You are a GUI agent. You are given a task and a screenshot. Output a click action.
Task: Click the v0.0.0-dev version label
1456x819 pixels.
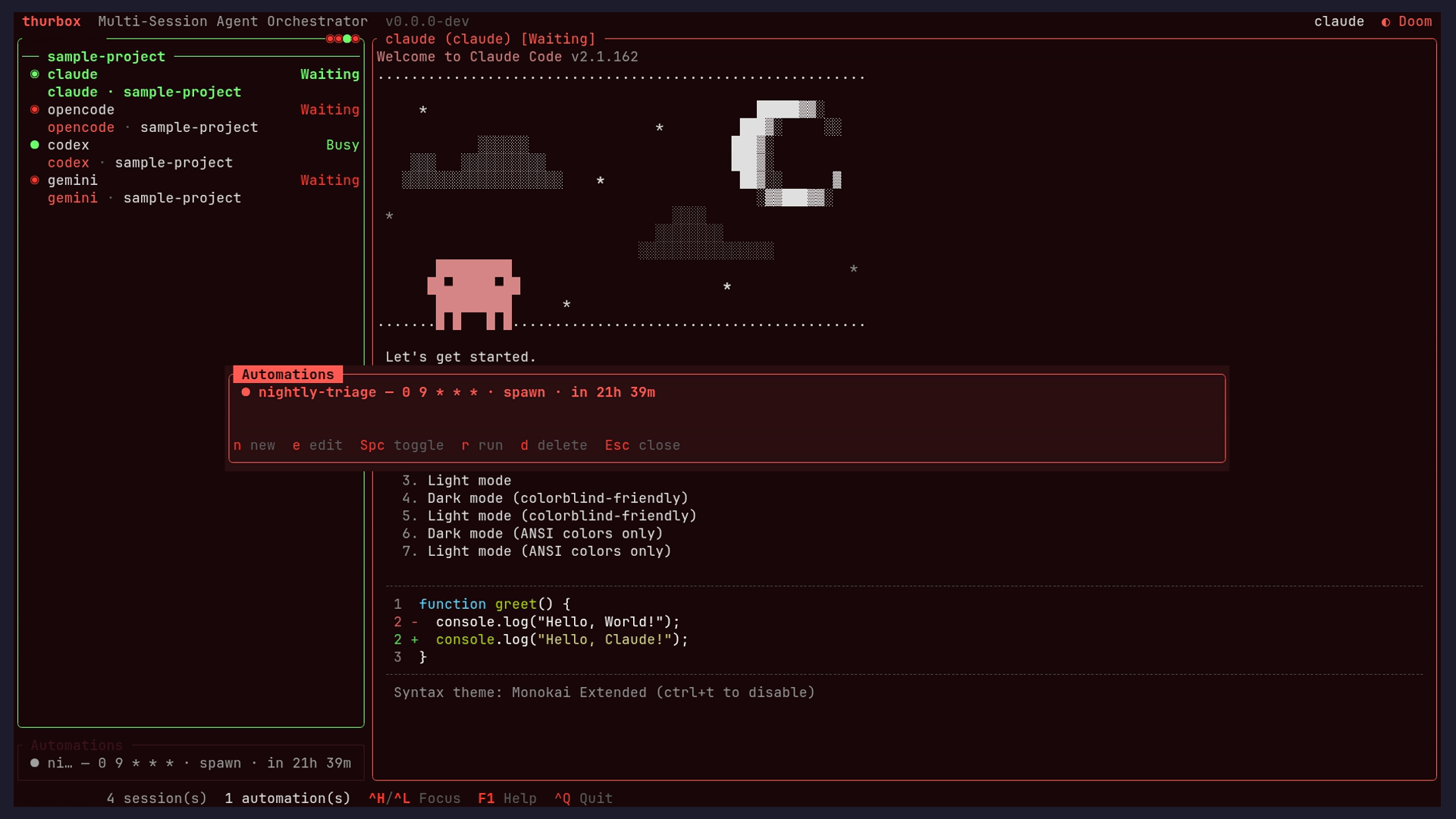pyautogui.click(x=427, y=22)
